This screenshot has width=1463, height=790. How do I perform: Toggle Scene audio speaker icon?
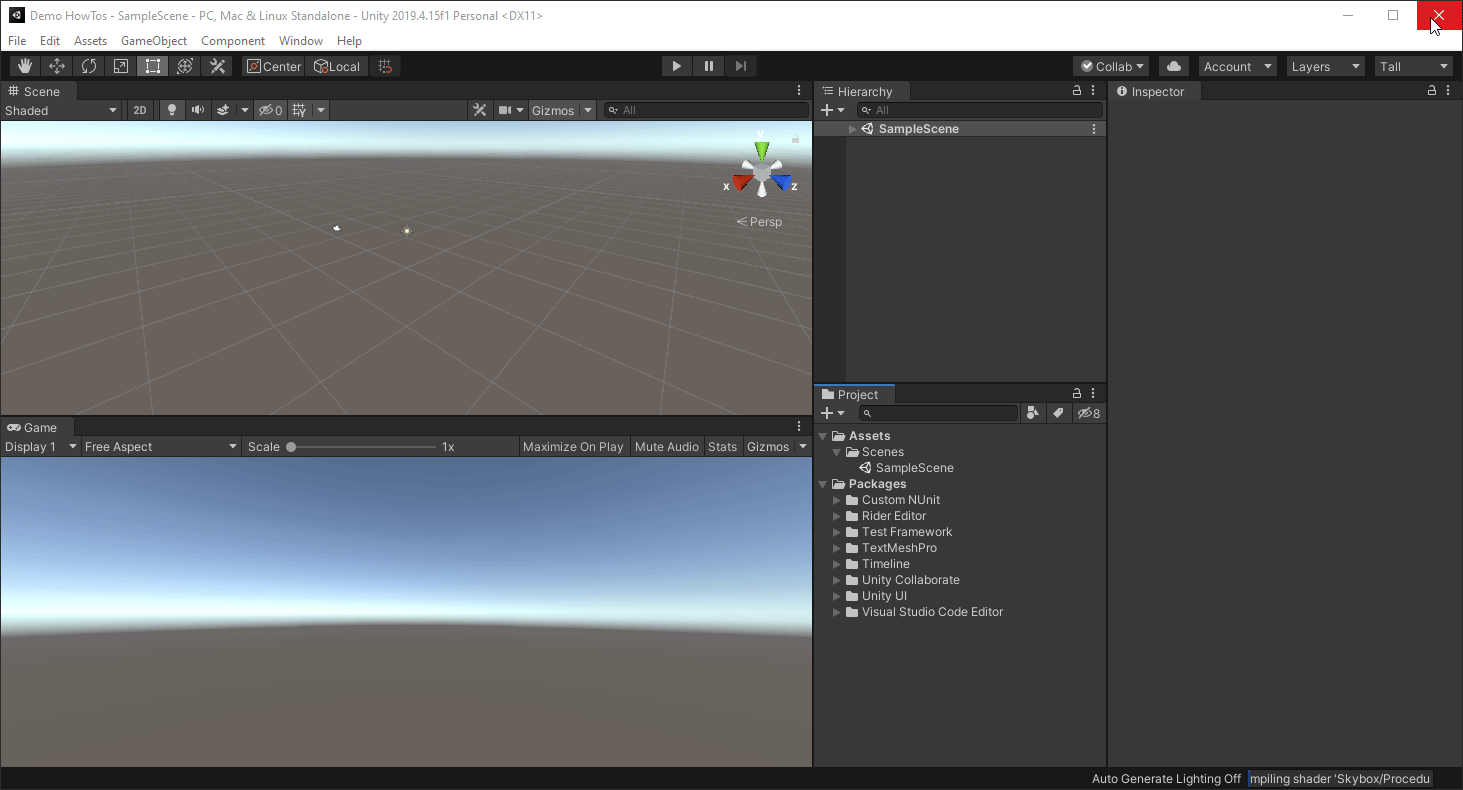pos(198,110)
